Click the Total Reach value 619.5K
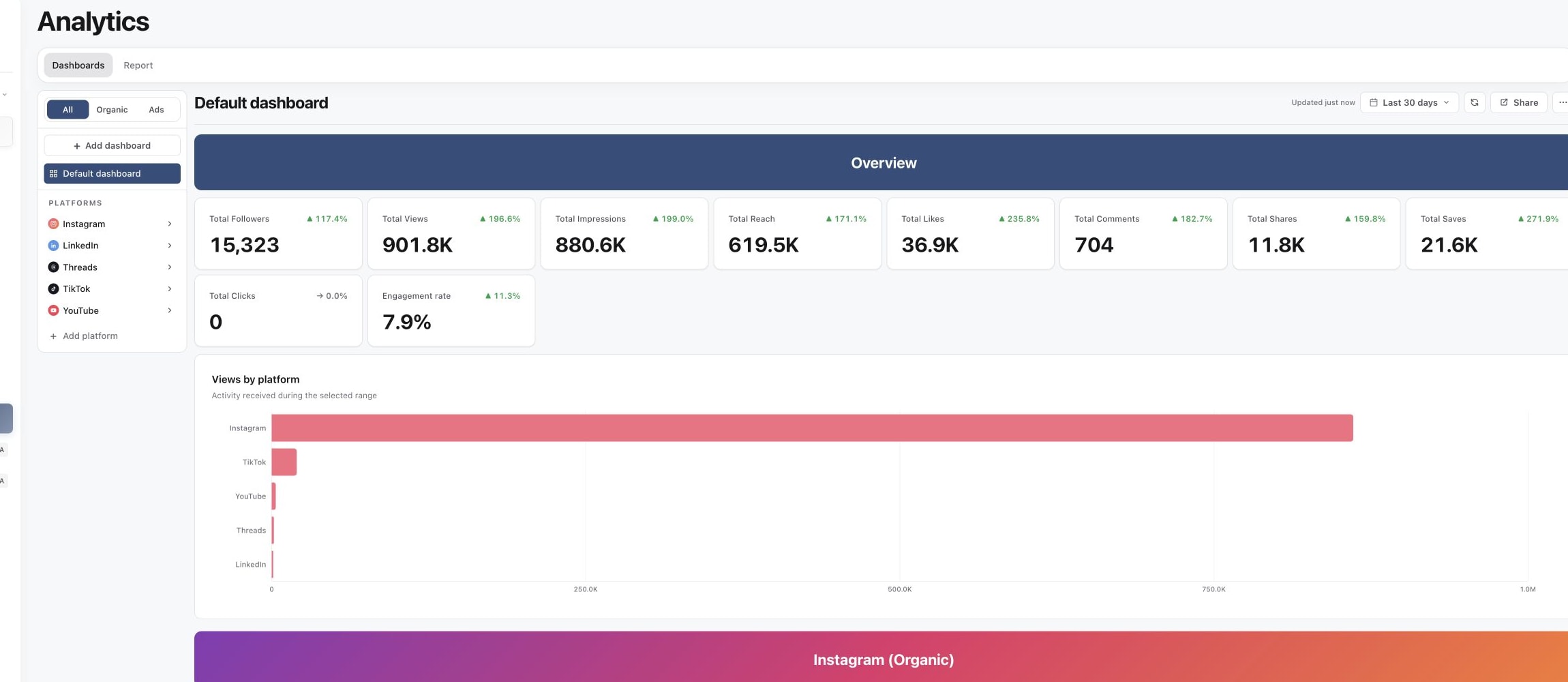Screen dimensions: 1568x682 pos(764,246)
